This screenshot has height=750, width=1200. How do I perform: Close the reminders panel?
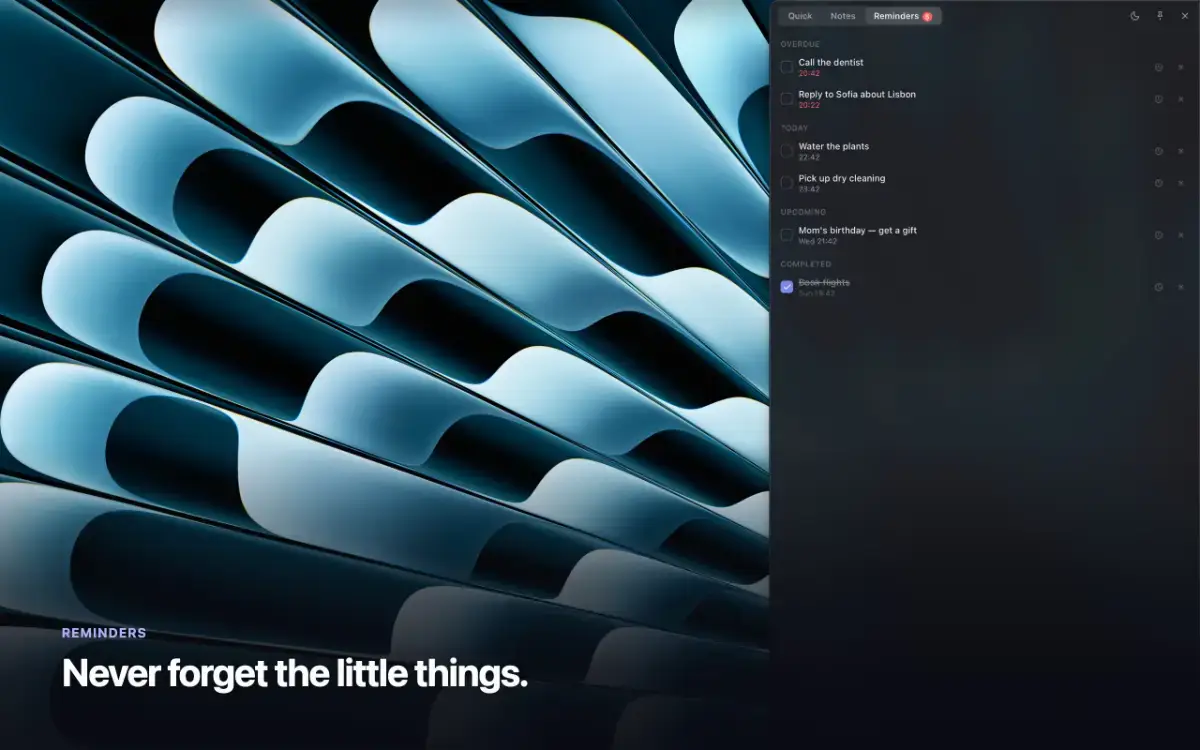[x=1185, y=16]
